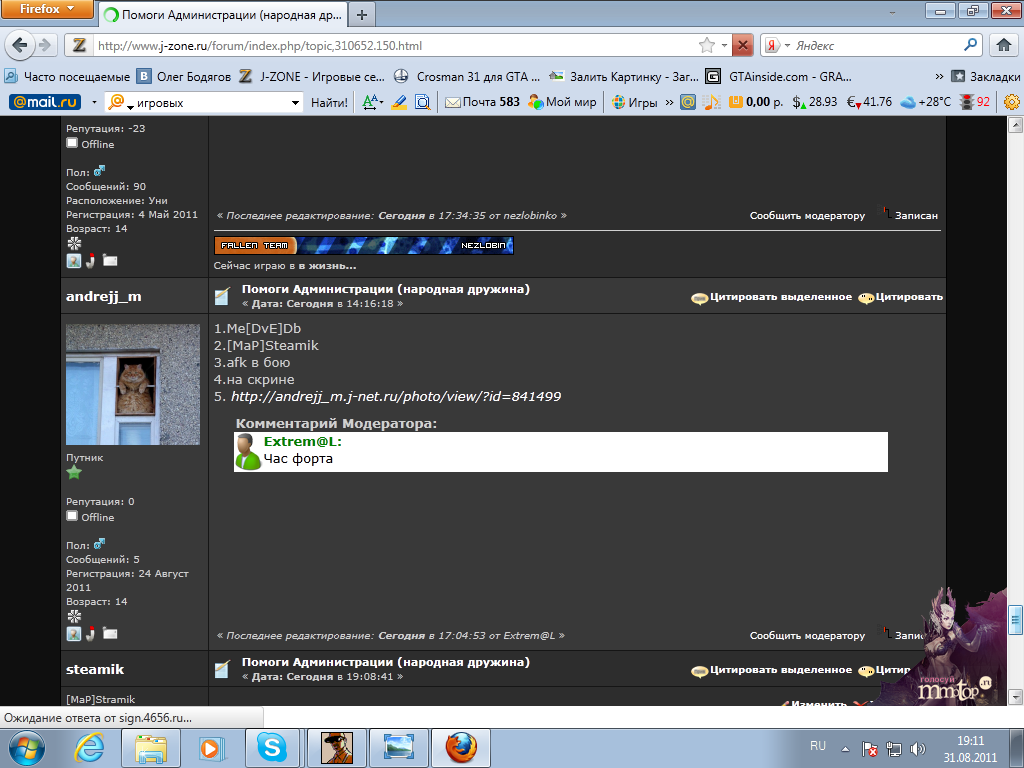
Task: Open Crosman 31 для GTA bookmark
Action: [x=468, y=76]
